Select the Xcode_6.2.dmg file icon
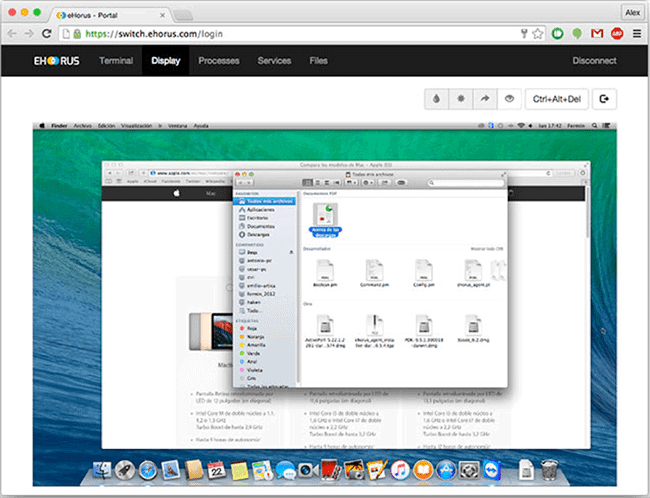This screenshot has height=498, width=650. 473,325
